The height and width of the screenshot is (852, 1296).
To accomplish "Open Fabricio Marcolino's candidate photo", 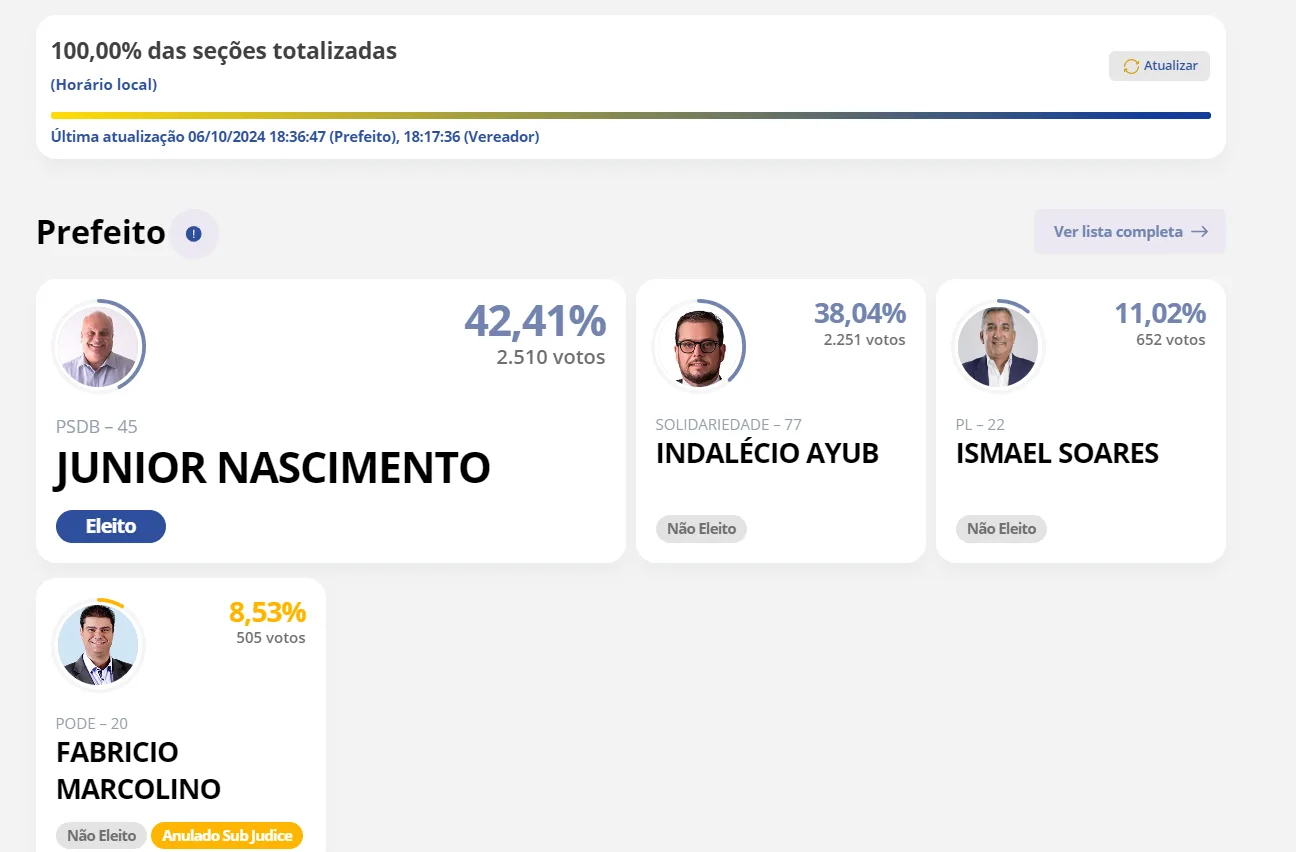I will point(98,645).
